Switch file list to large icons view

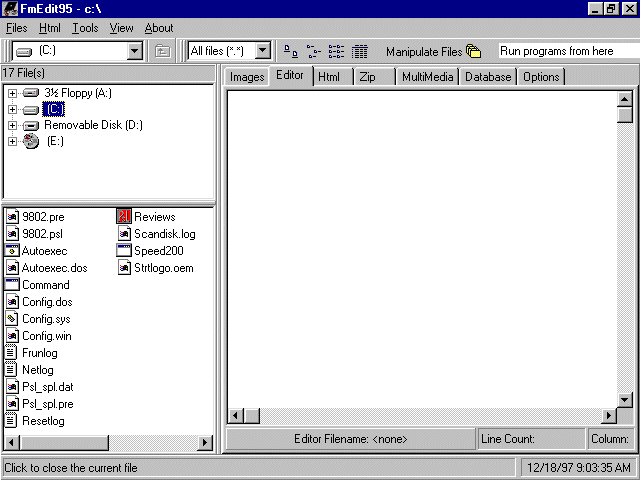pyautogui.click(x=290, y=51)
